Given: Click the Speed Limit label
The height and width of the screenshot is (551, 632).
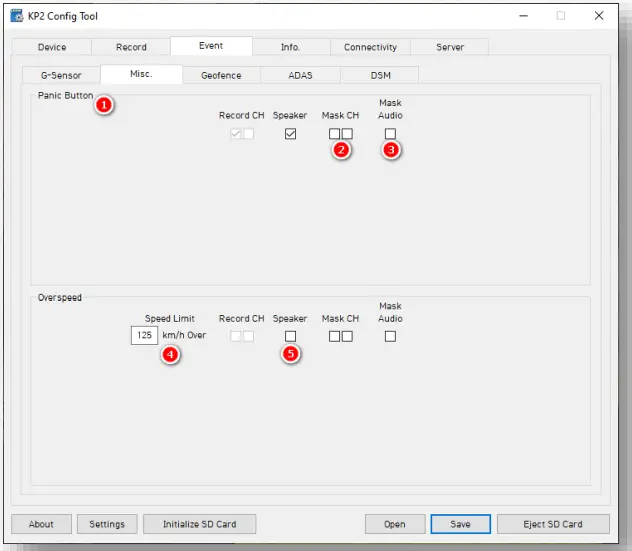Looking at the screenshot, I should point(170,318).
